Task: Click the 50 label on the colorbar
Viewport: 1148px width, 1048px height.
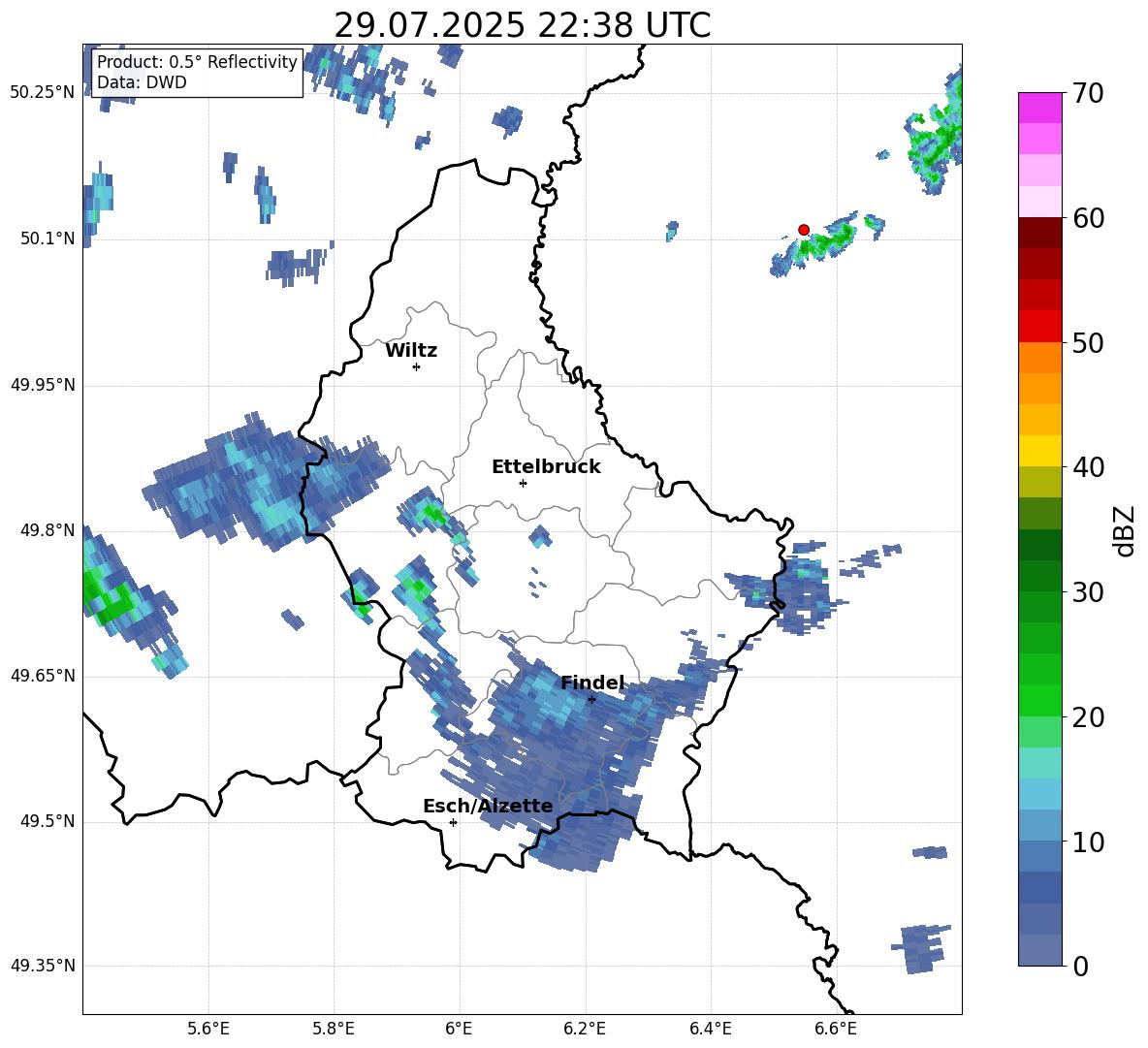Action: [x=1088, y=343]
